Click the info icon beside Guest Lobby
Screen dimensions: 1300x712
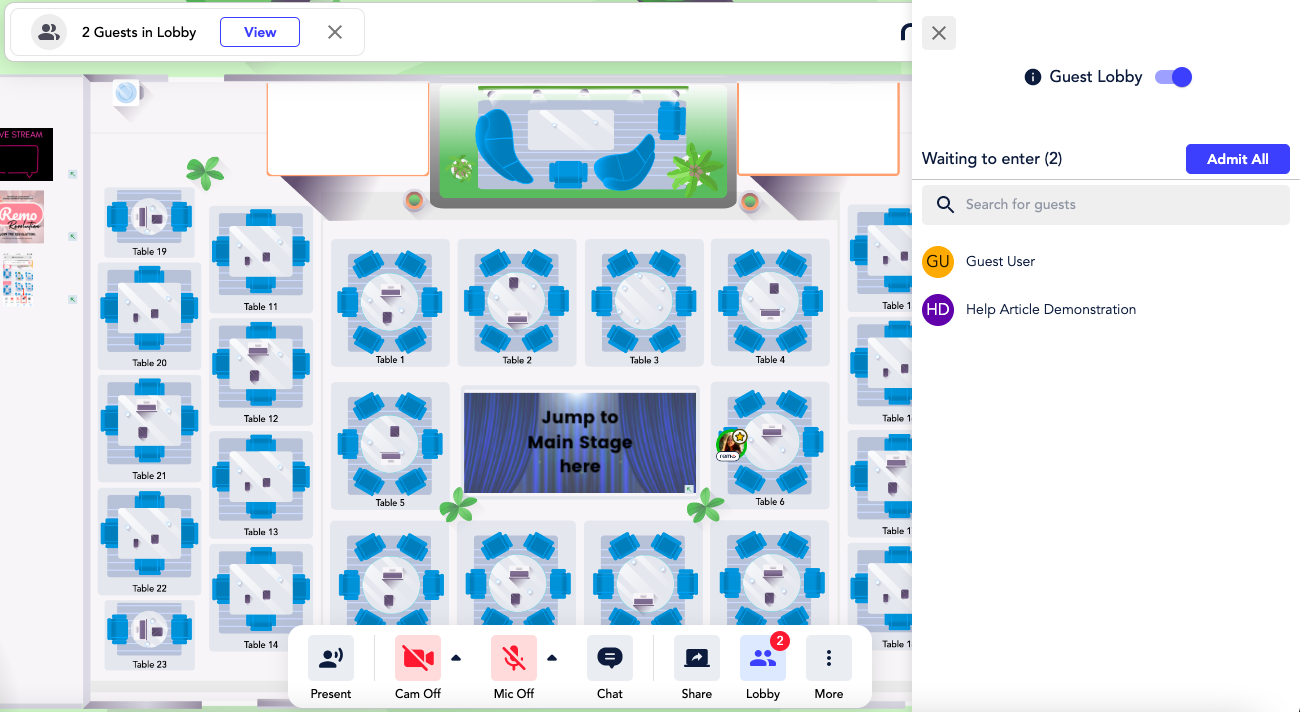1032,76
